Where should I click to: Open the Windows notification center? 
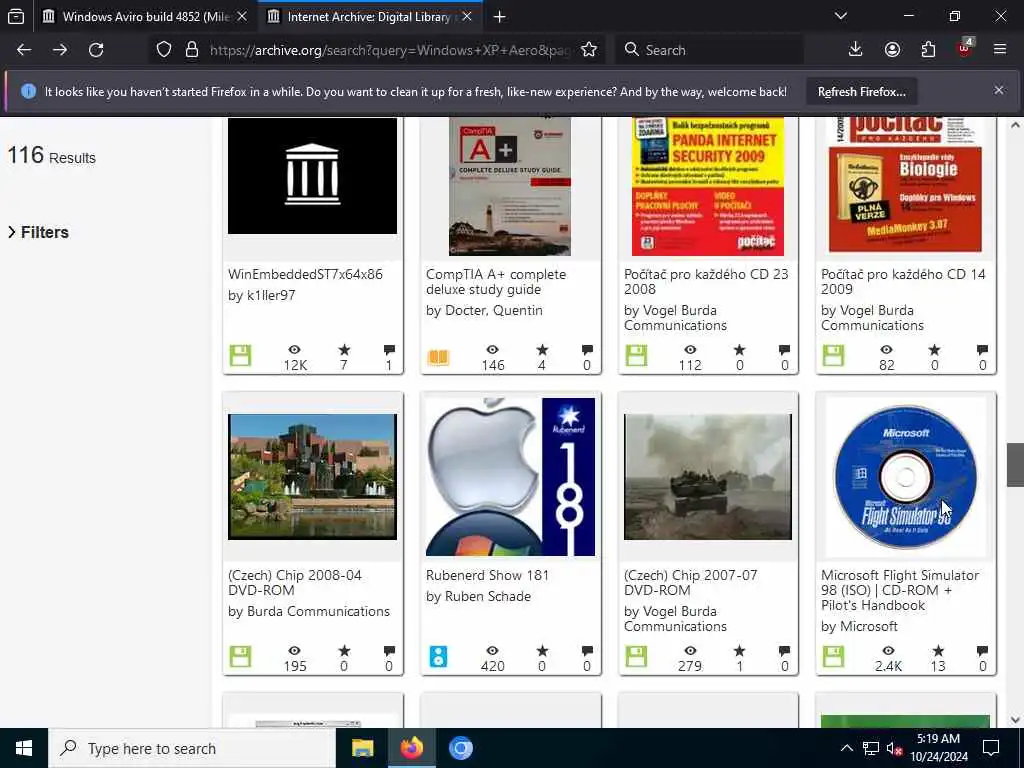coord(991,748)
